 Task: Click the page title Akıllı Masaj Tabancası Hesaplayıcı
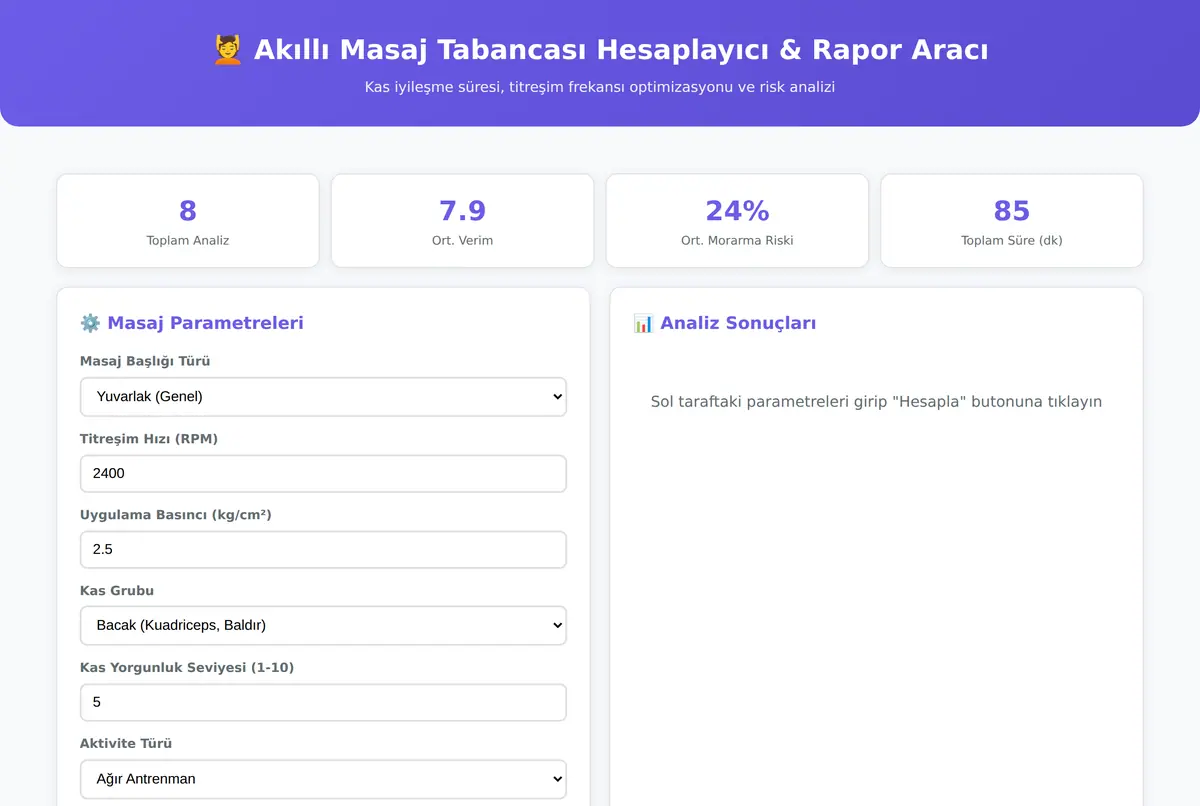[600, 50]
